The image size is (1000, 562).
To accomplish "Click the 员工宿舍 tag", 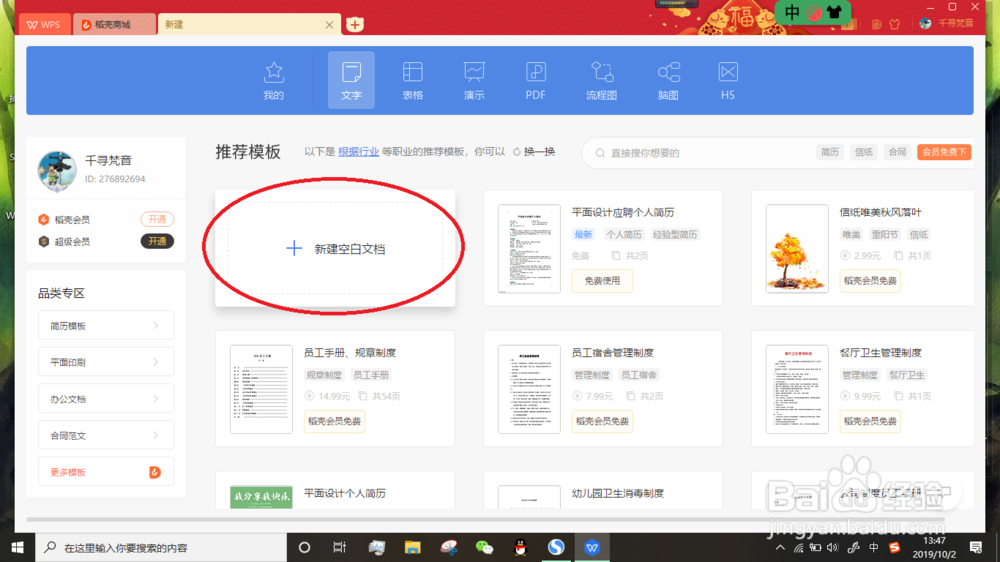I will point(638,374).
